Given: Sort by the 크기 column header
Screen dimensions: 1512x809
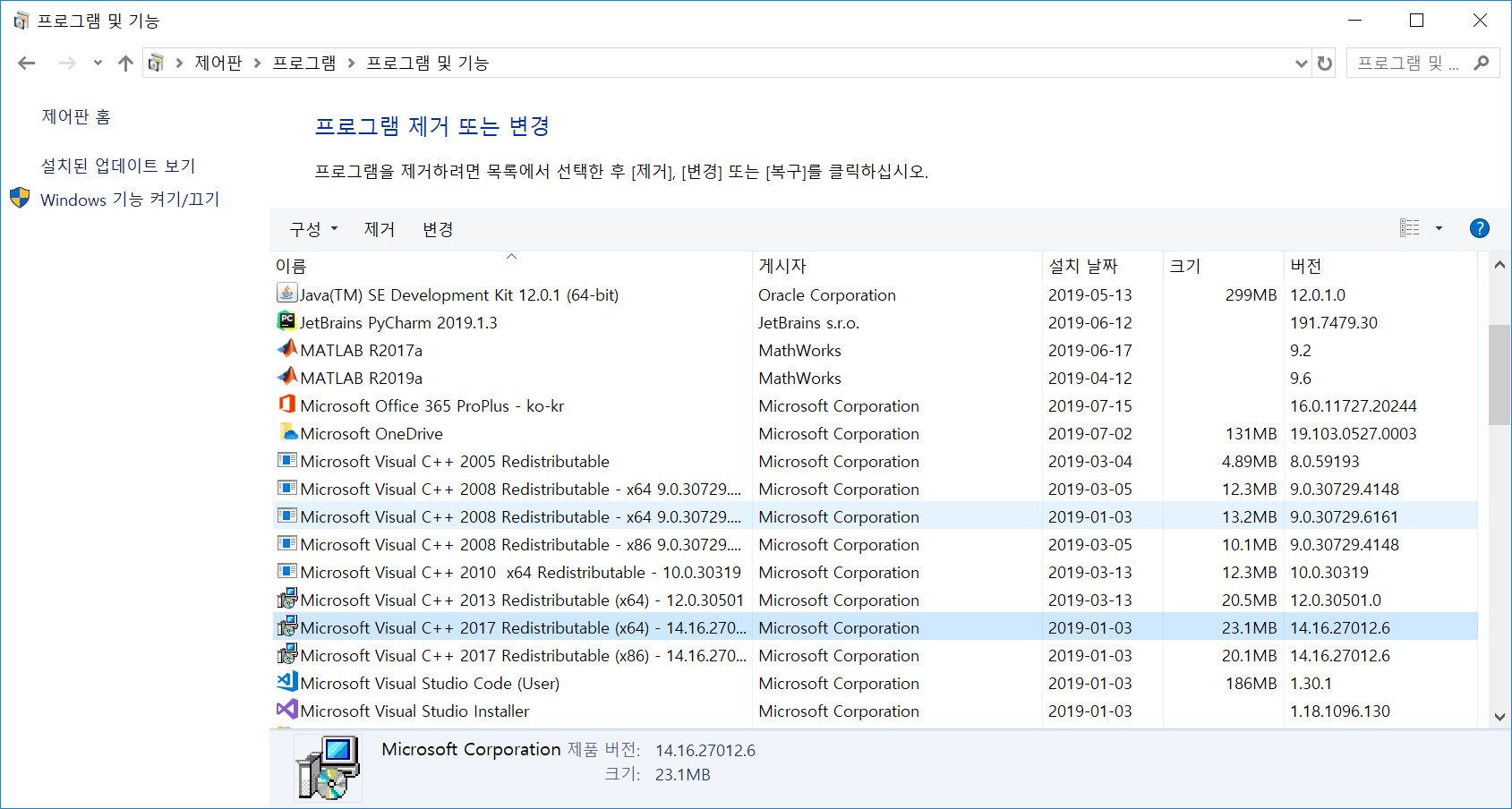Looking at the screenshot, I should [x=1224, y=266].
